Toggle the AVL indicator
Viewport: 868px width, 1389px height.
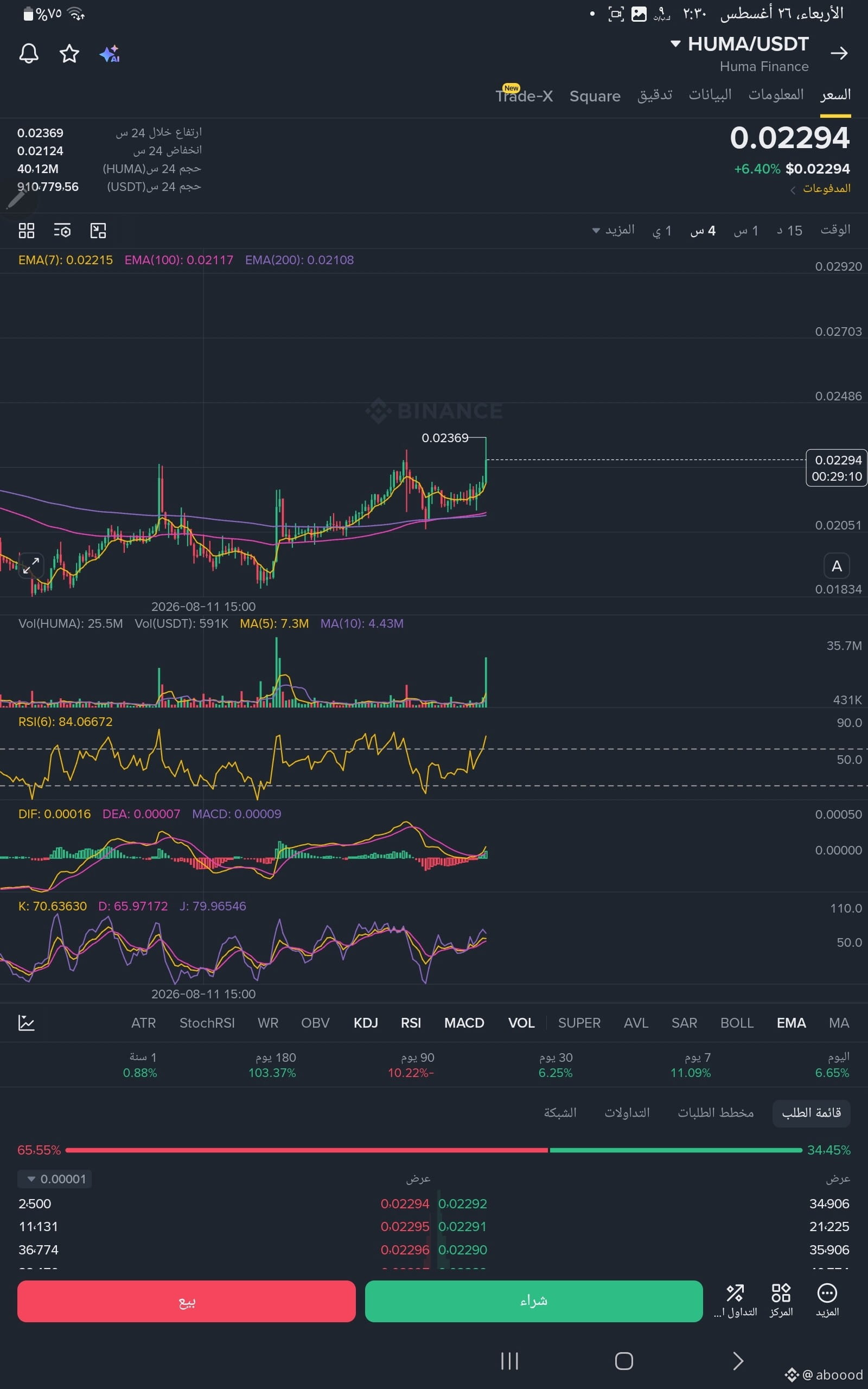tap(635, 1023)
